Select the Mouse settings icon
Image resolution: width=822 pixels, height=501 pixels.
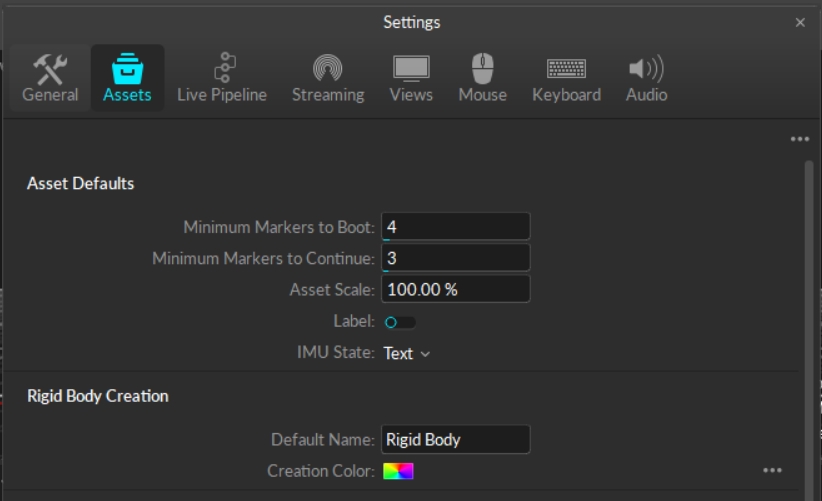(x=482, y=69)
